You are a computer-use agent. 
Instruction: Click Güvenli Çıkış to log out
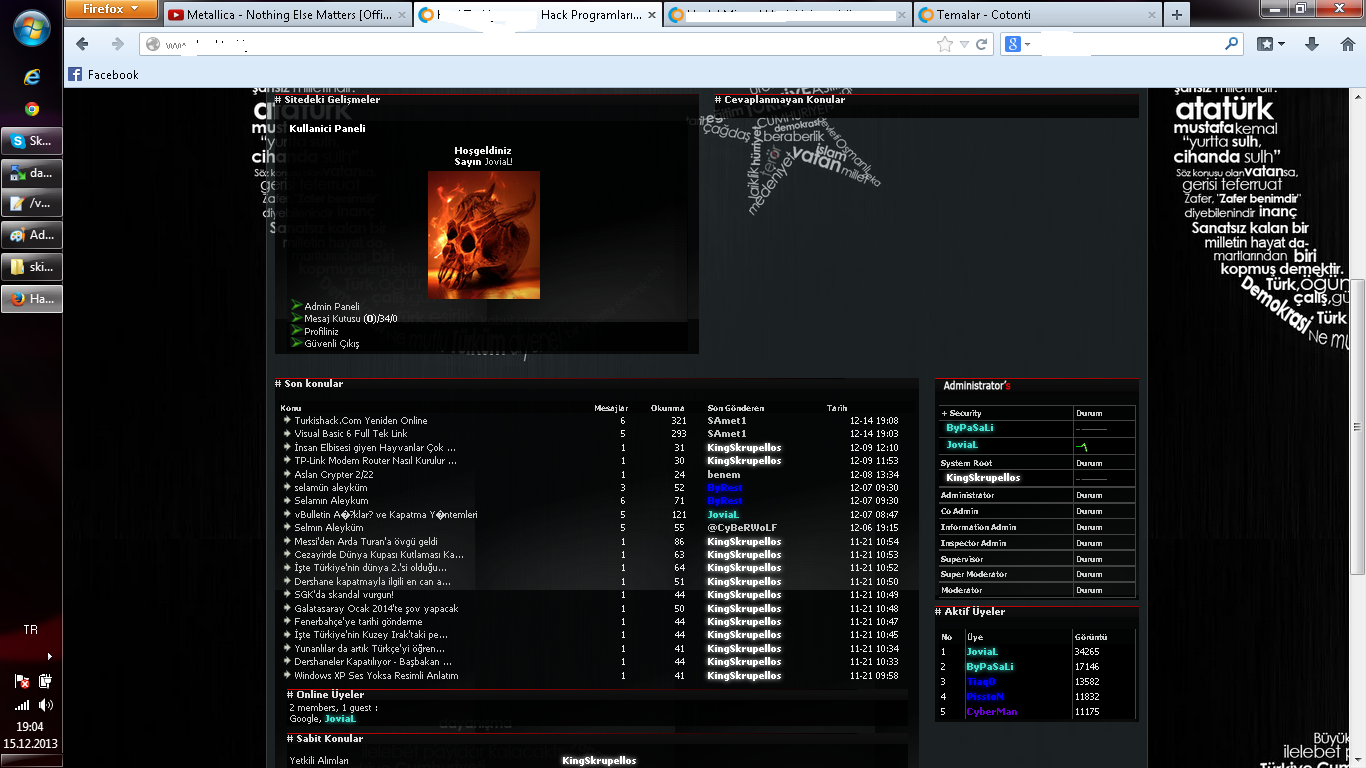[331, 344]
